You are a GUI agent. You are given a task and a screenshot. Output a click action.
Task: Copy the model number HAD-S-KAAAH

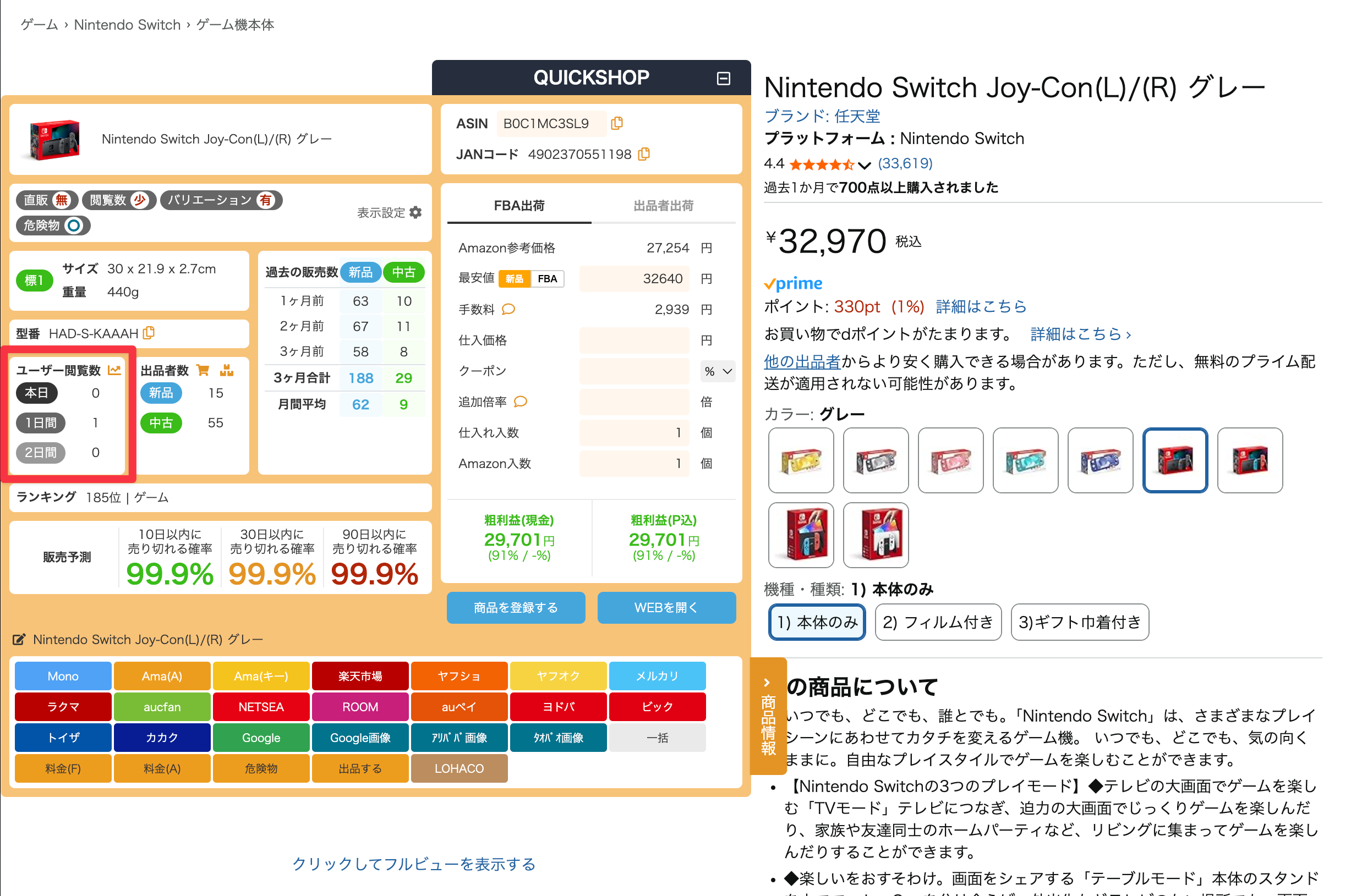point(149,333)
